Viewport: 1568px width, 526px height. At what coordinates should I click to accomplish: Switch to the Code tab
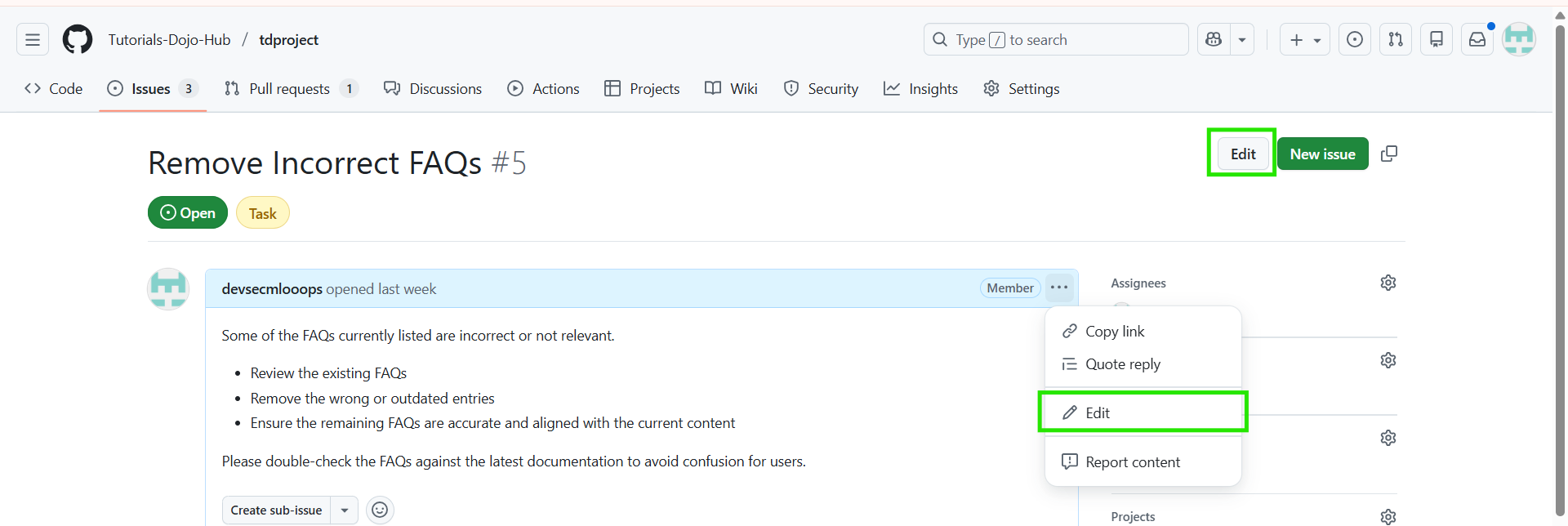pyautogui.click(x=54, y=88)
